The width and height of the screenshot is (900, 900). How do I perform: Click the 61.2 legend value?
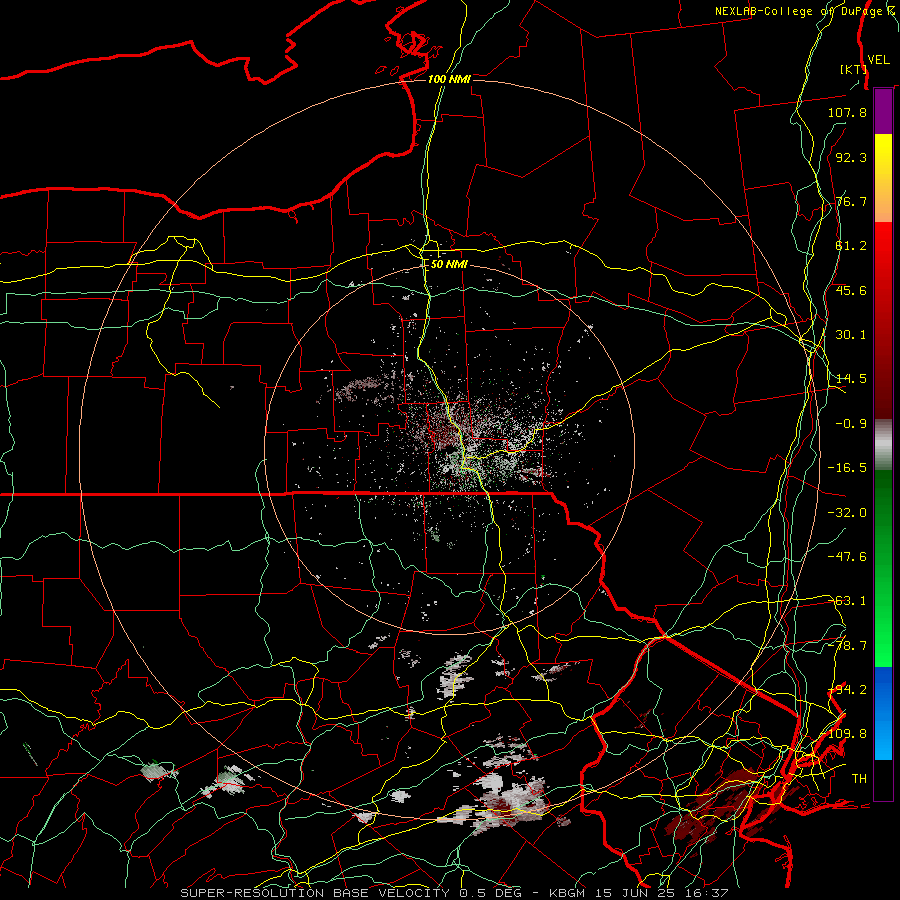click(851, 246)
